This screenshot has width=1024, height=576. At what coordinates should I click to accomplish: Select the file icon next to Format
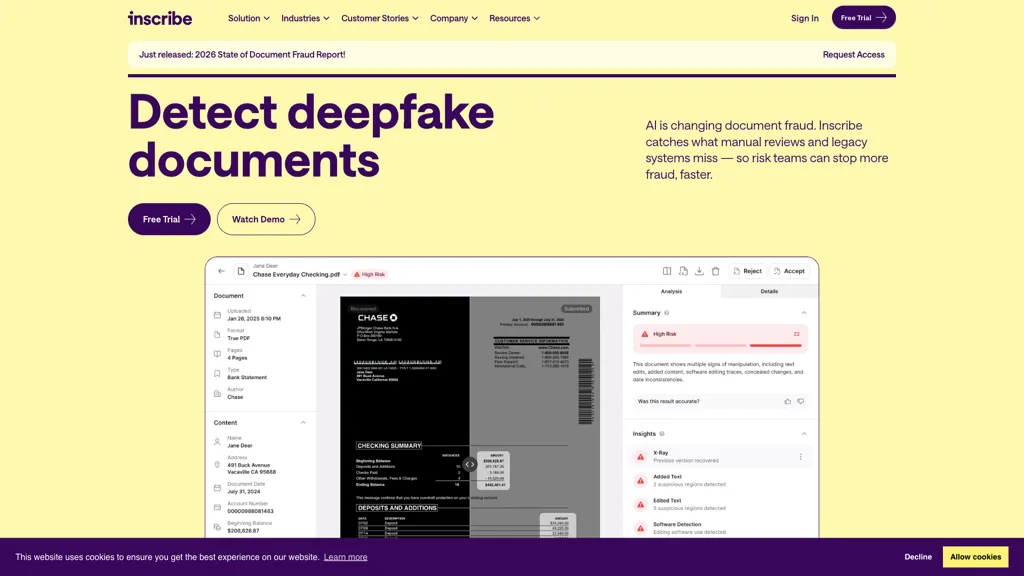(217, 334)
